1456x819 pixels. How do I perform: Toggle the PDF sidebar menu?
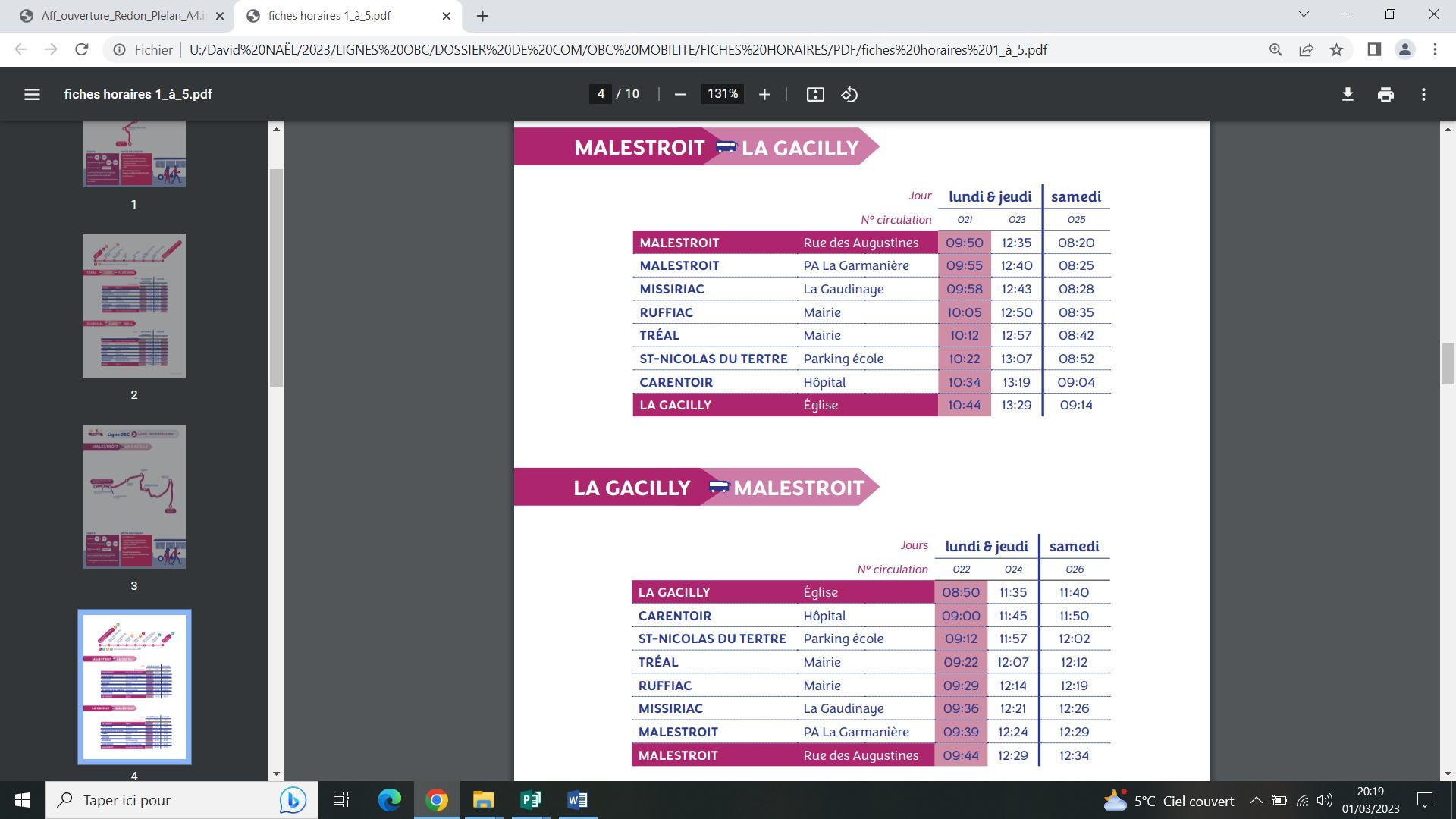pos(32,94)
